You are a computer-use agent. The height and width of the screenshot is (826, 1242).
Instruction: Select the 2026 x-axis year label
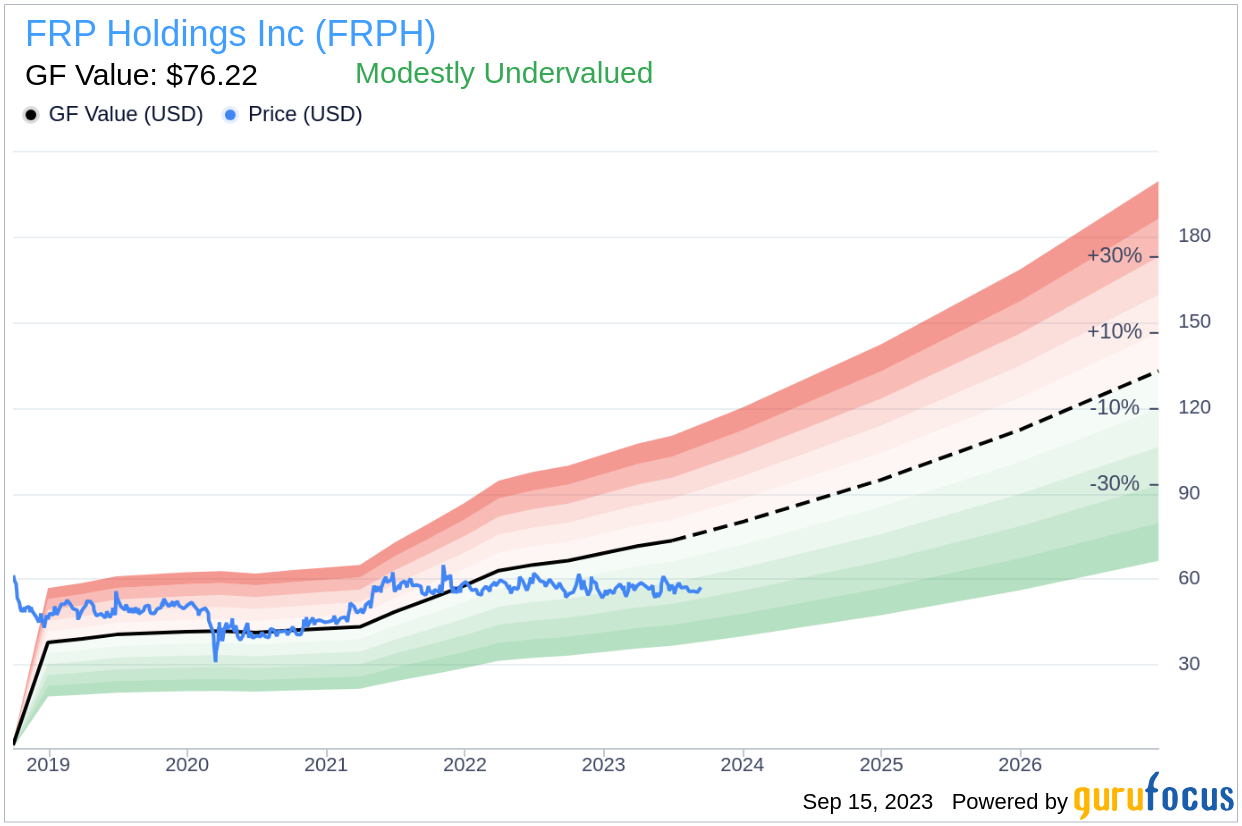1020,765
